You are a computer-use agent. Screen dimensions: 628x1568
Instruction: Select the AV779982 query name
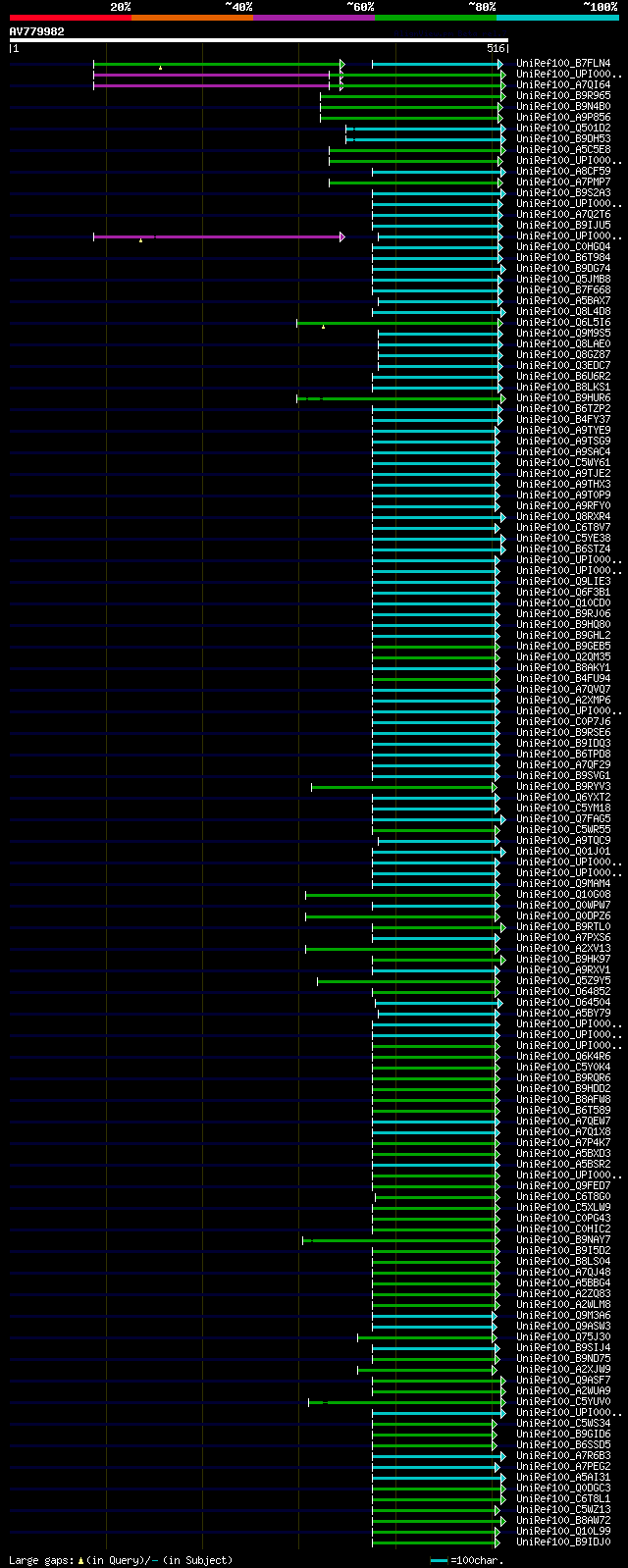[x=37, y=31]
